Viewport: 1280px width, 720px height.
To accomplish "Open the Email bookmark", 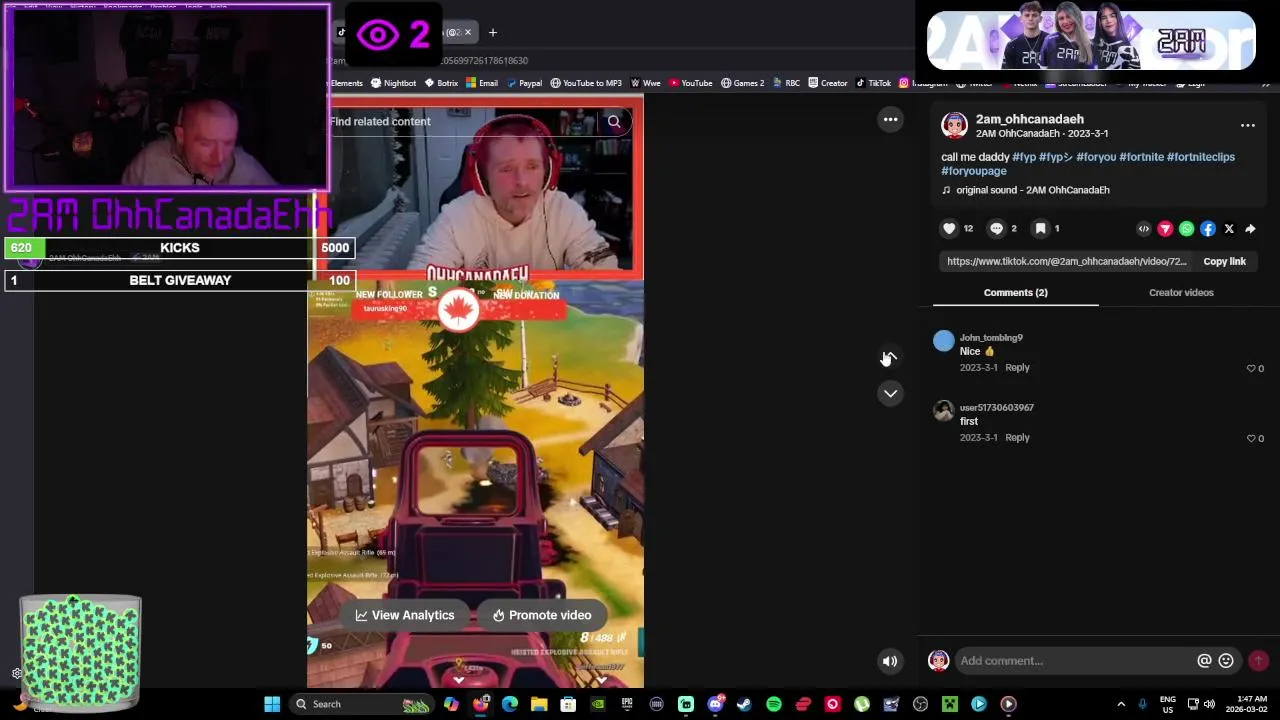I will pyautogui.click(x=481, y=83).
